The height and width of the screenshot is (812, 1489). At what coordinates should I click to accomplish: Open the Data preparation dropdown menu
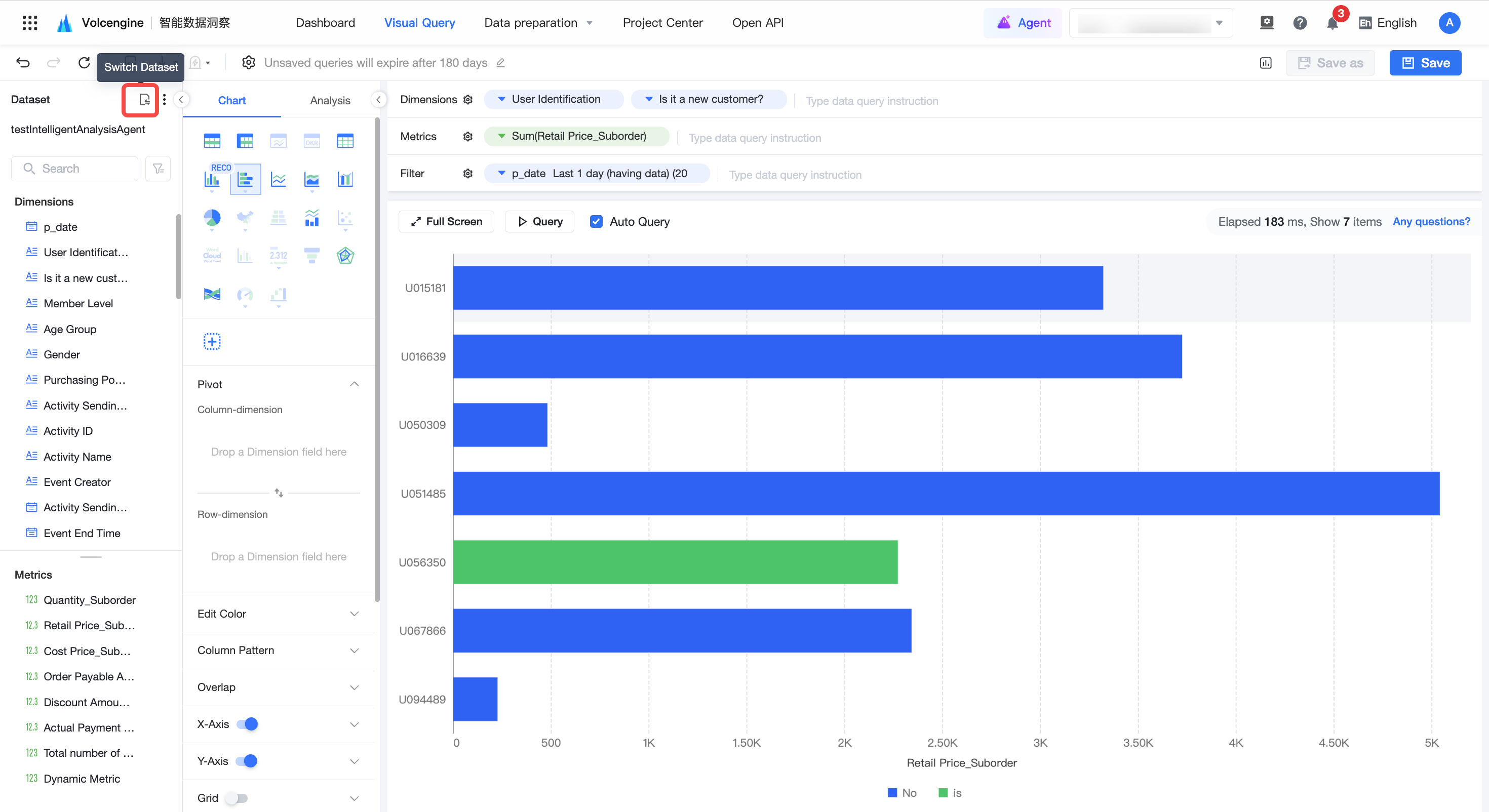537,23
